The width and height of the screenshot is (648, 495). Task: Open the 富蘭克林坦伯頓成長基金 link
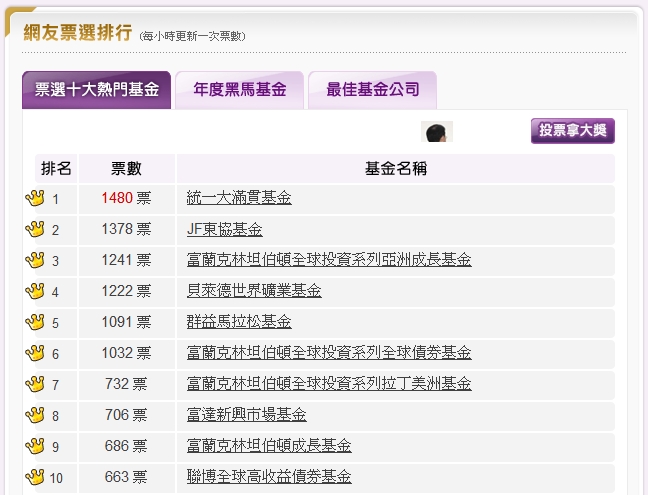269,445
